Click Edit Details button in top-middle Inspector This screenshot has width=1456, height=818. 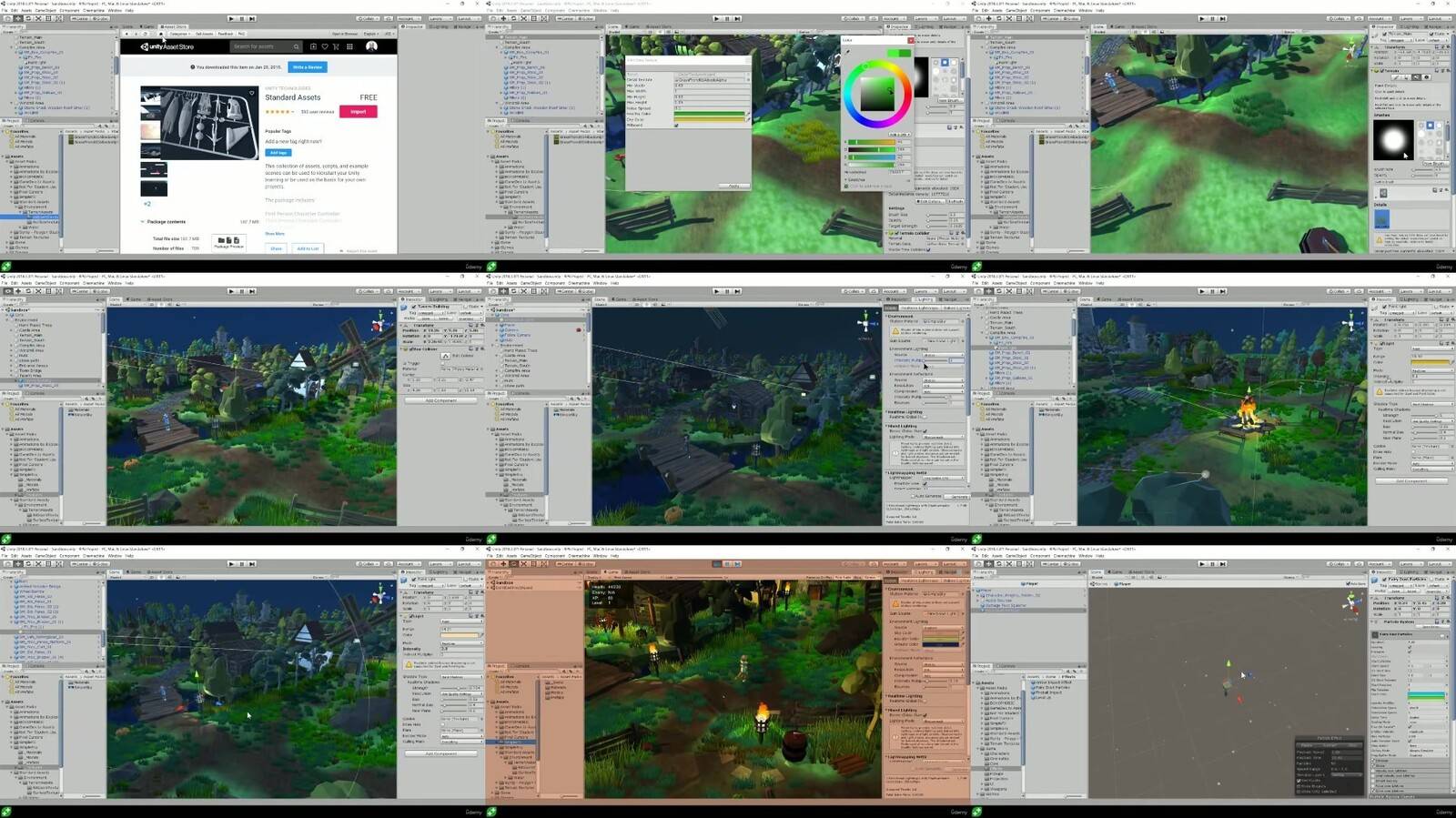click(930, 201)
